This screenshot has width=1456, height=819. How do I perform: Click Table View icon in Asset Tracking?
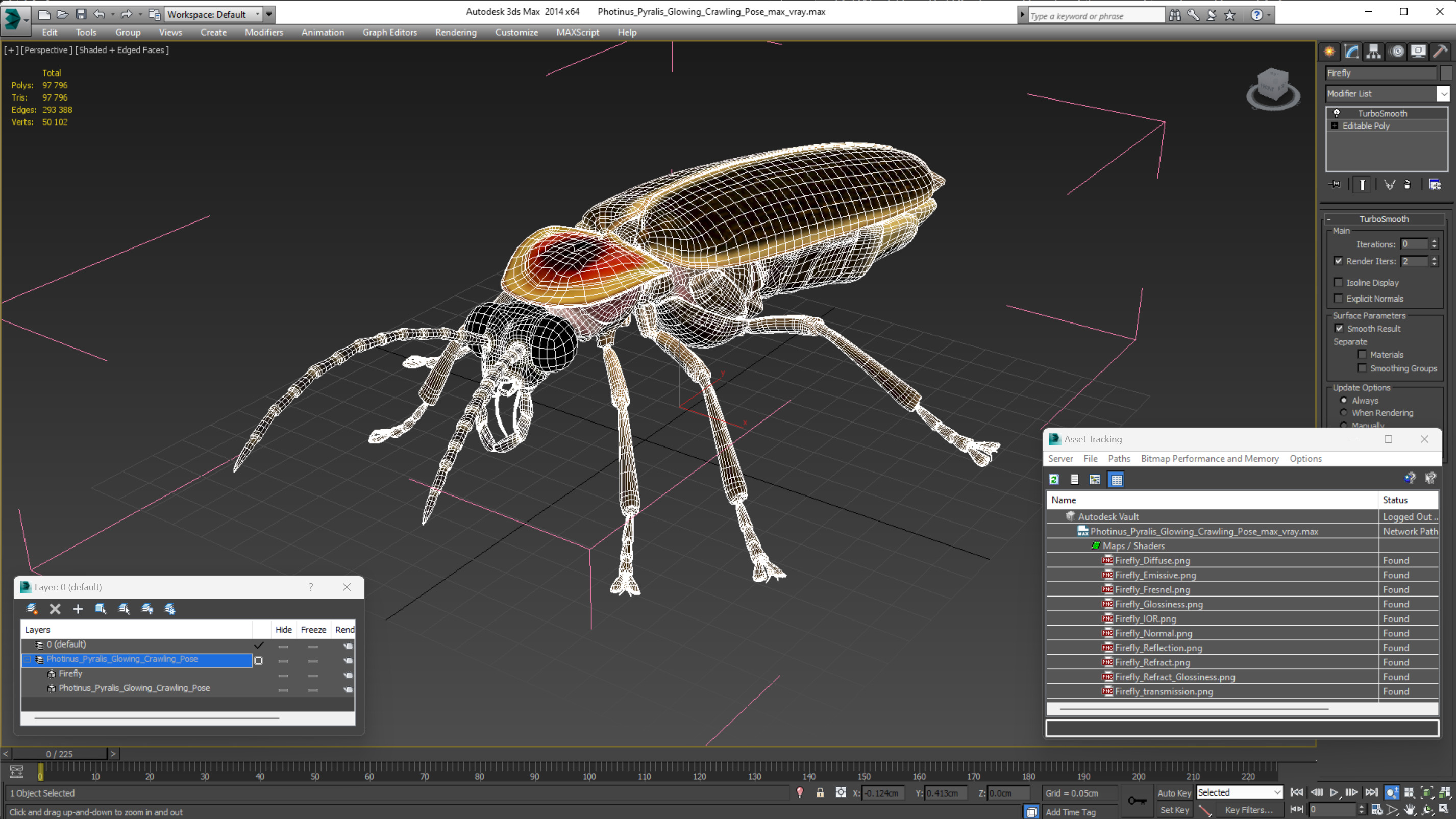click(1116, 479)
